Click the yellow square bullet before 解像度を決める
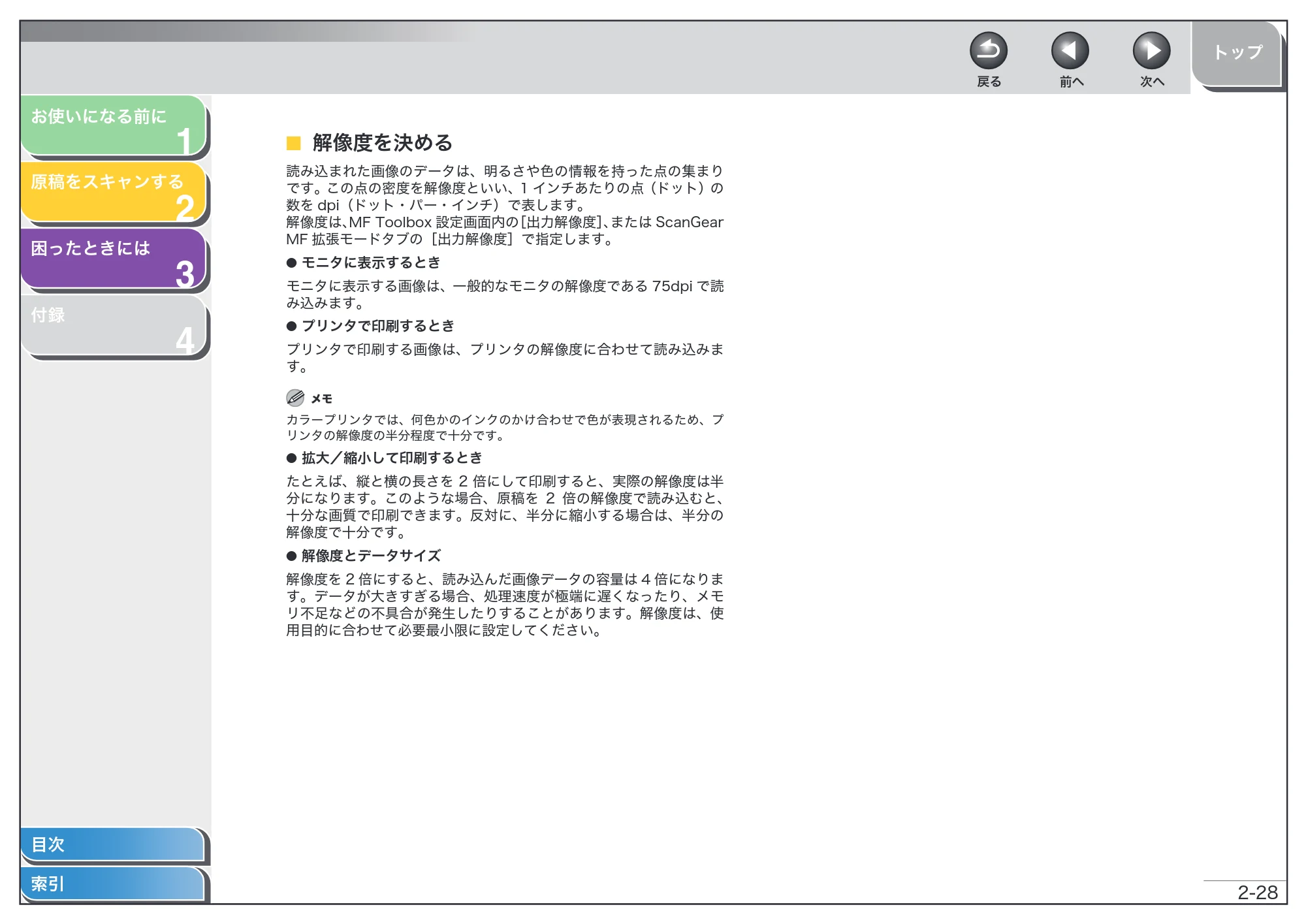 point(293,143)
